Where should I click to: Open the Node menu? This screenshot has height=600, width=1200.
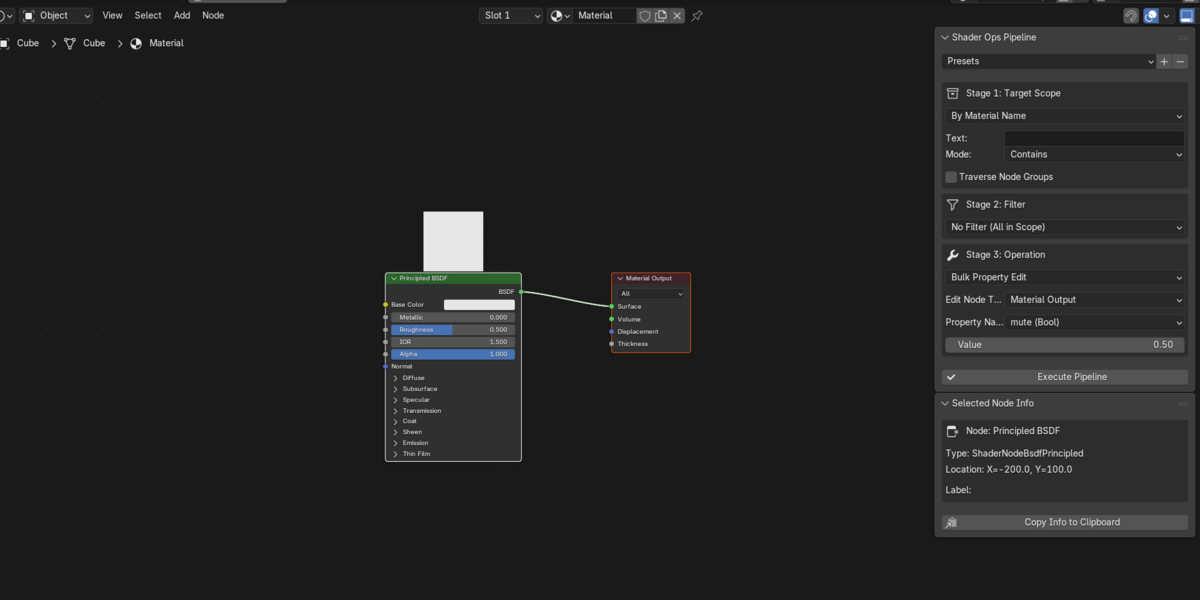coord(213,16)
